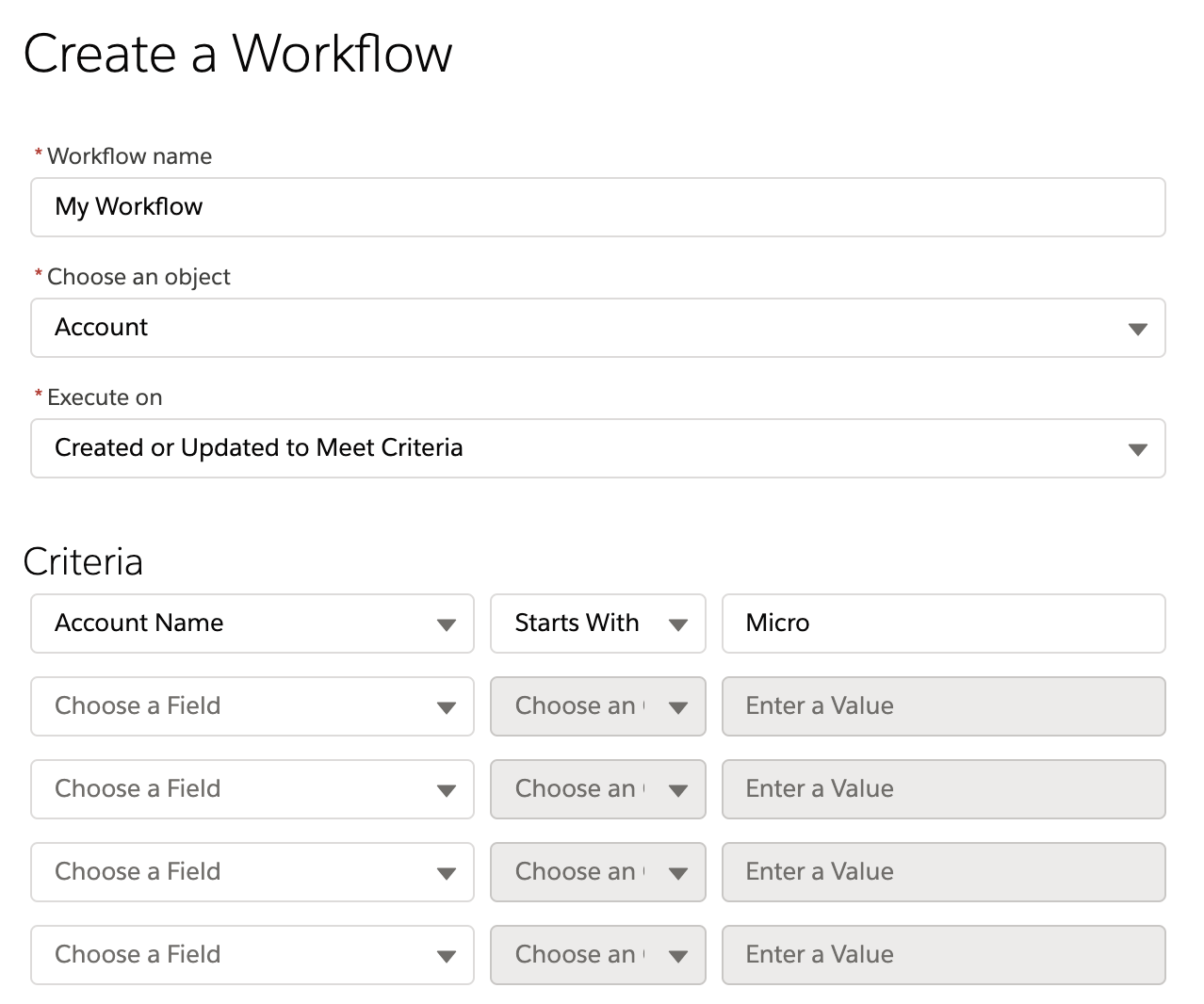Open Choose a Field in second criteria row
The image size is (1204, 1004).
252,706
